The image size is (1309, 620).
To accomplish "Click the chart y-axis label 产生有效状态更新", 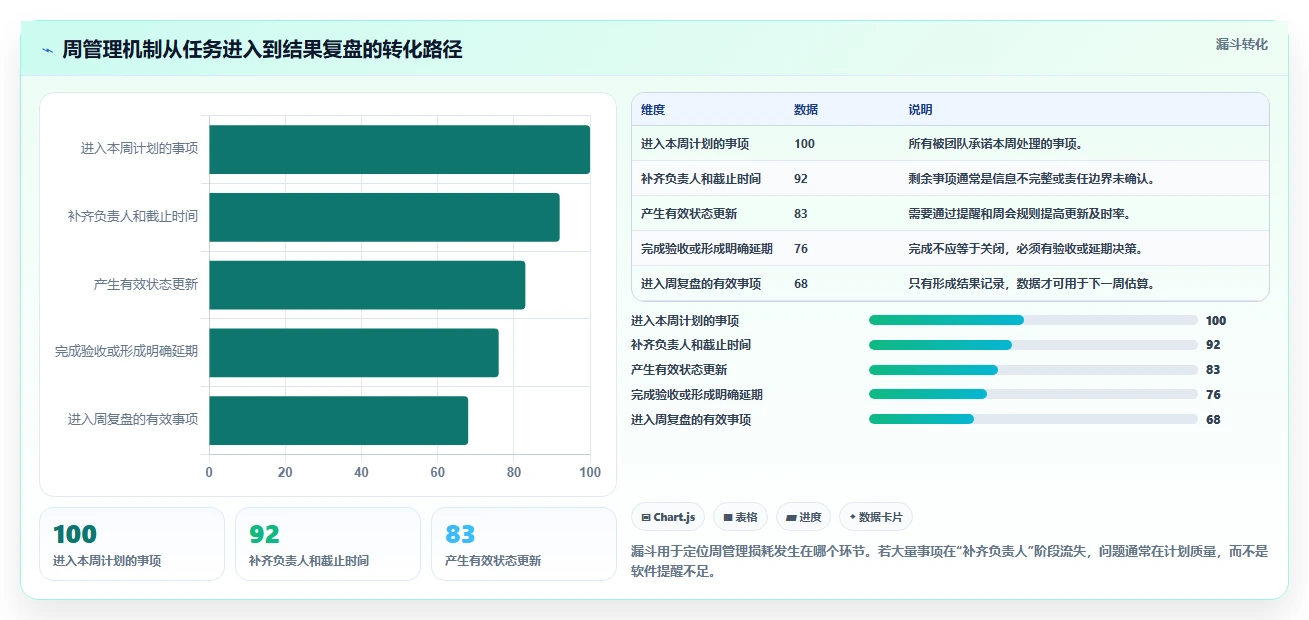I will click(x=146, y=285).
